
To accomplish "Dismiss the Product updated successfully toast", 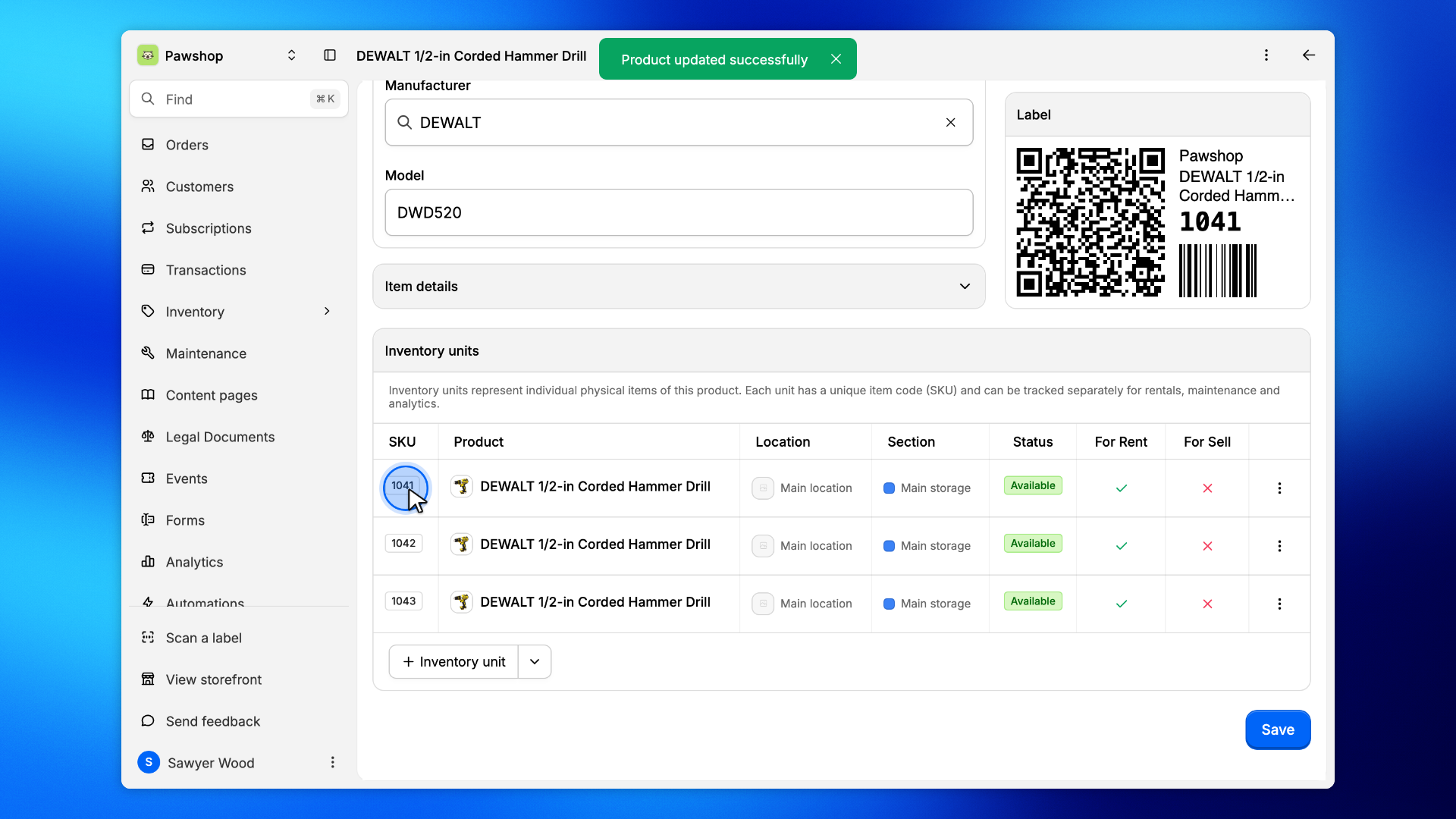I will point(836,59).
